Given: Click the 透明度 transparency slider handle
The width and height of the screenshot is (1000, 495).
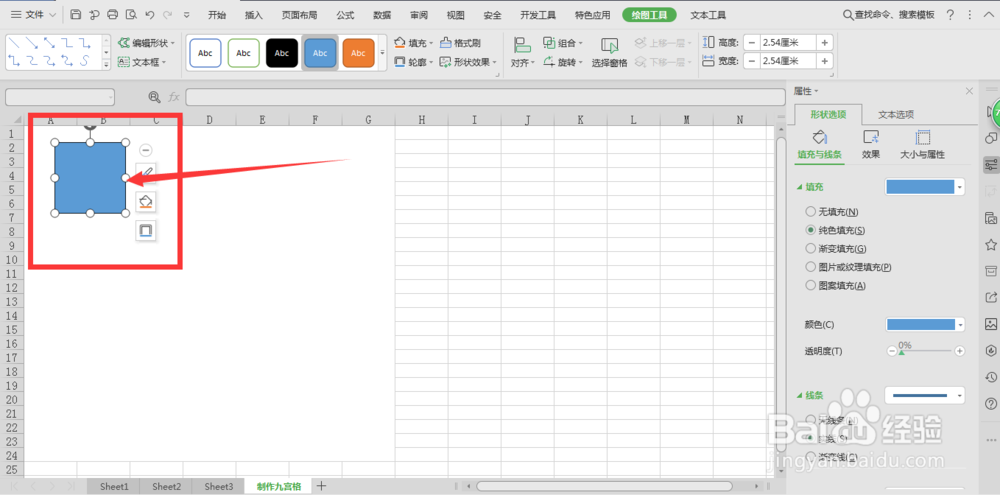Looking at the screenshot, I should 901,353.
